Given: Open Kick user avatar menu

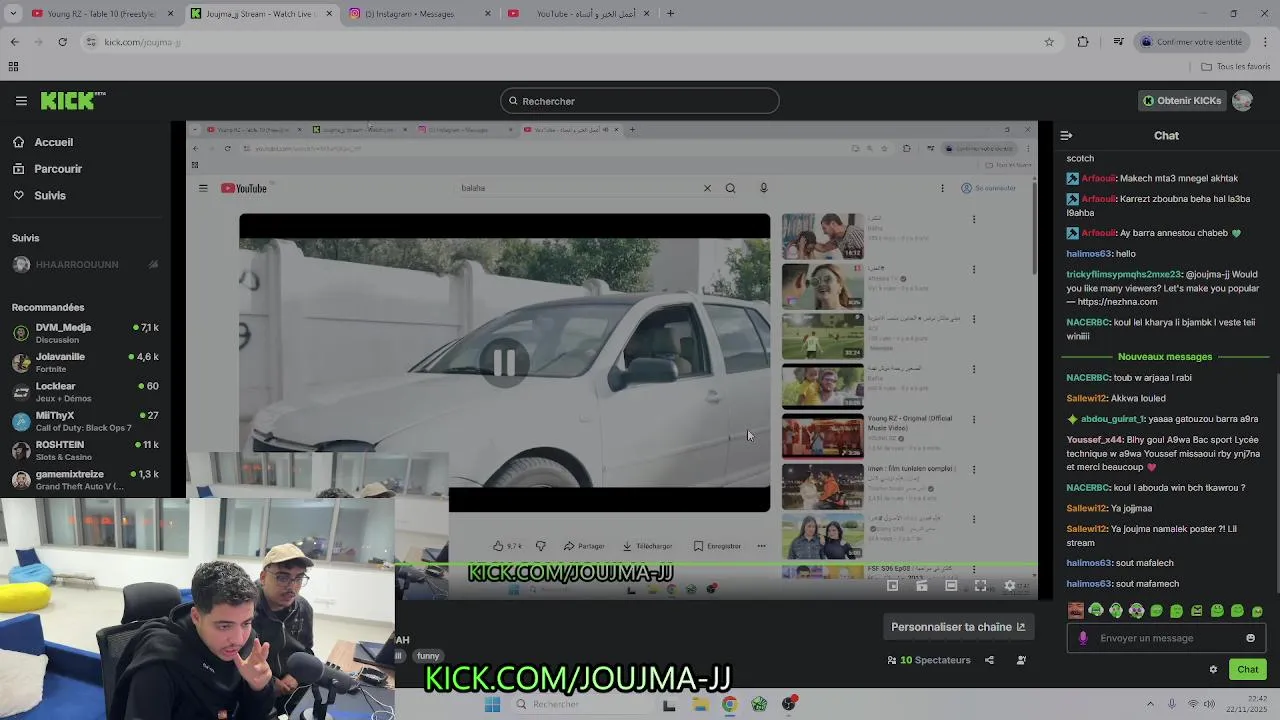Looking at the screenshot, I should pos(1242,101).
